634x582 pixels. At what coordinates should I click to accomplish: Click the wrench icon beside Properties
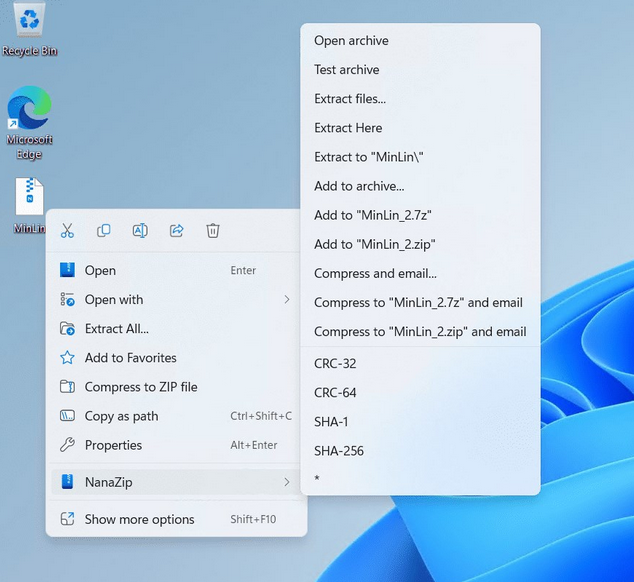67,445
